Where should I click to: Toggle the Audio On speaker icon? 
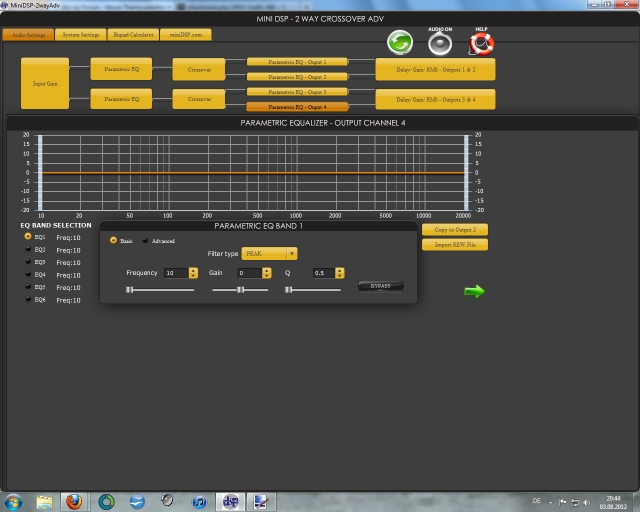click(440, 44)
